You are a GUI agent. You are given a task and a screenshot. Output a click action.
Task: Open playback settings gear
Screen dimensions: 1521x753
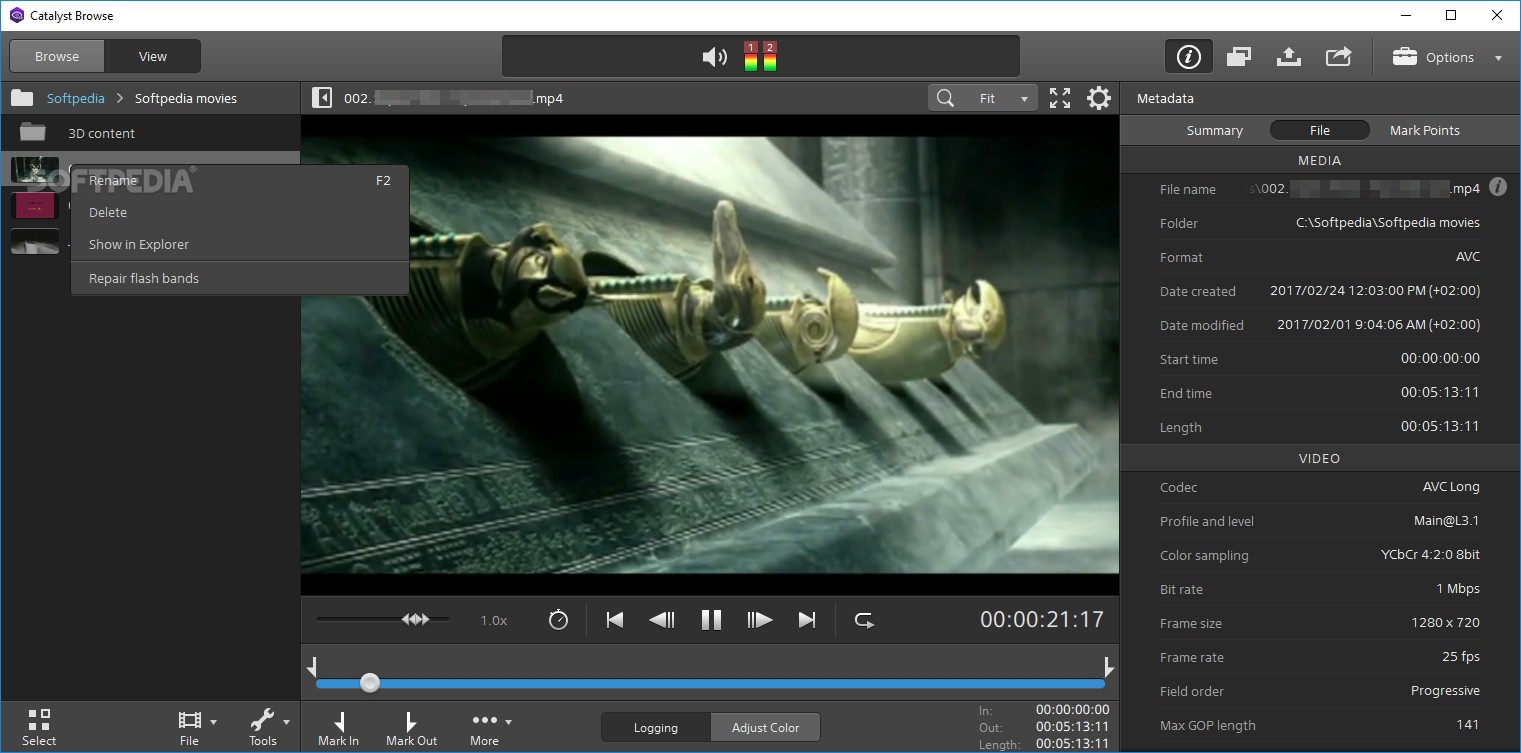1099,98
